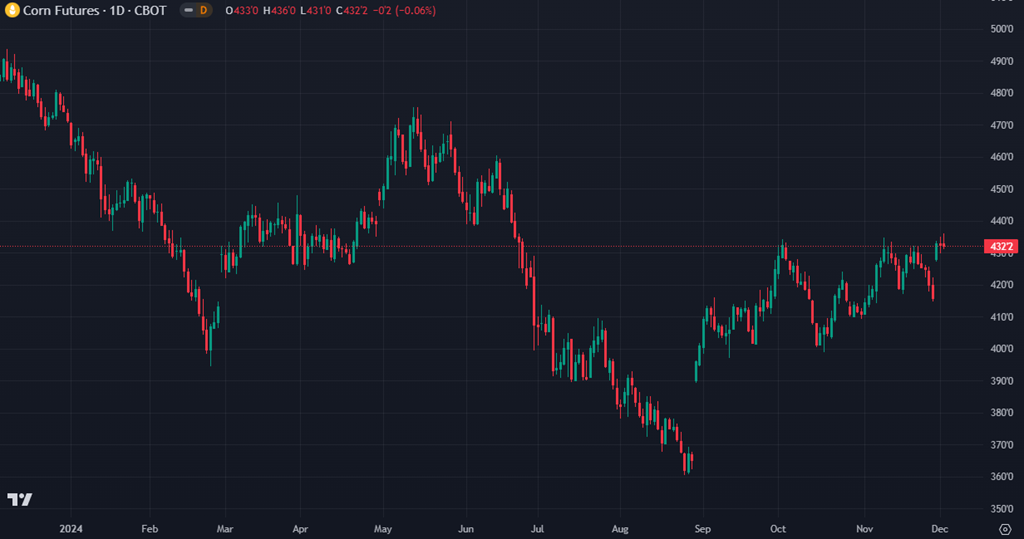The image size is (1024, 539).
Task: Click the open price value O433'0
Action: (242, 10)
